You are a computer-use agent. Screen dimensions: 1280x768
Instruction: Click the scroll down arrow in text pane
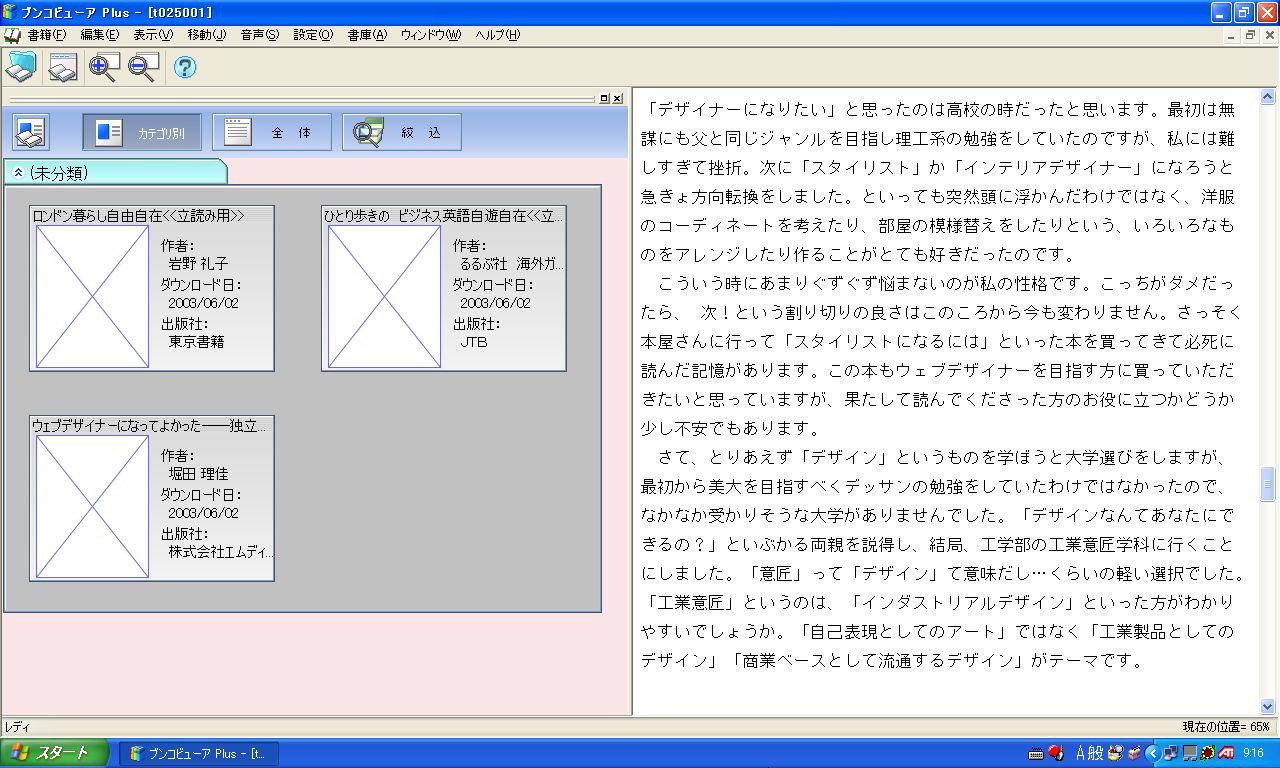(x=1268, y=706)
